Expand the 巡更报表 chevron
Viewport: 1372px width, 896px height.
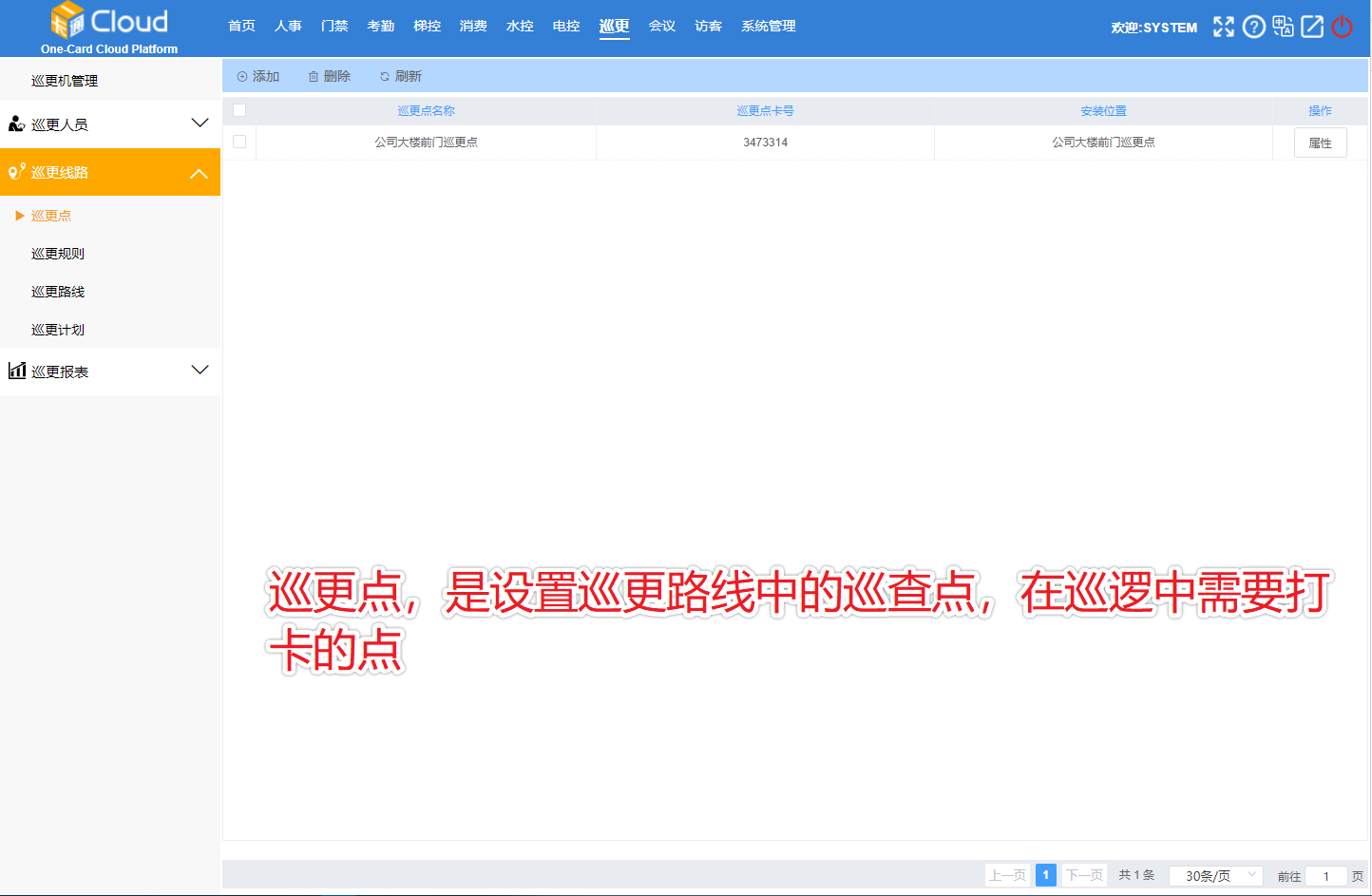point(200,370)
